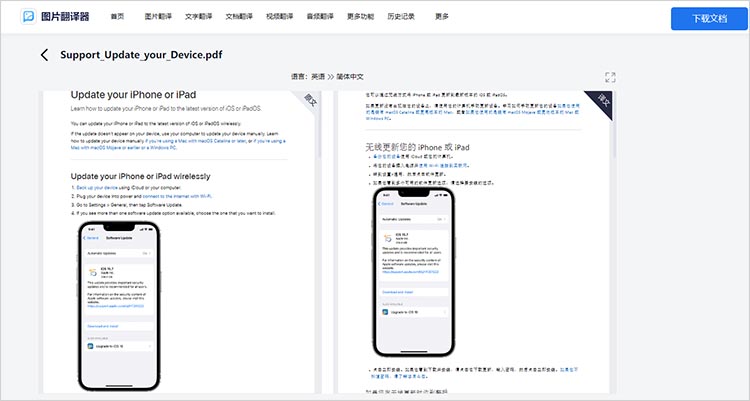Click heading 'Update your iPhone or iPad wirelessly'
The width and height of the screenshot is (750, 401).
click(x=141, y=177)
